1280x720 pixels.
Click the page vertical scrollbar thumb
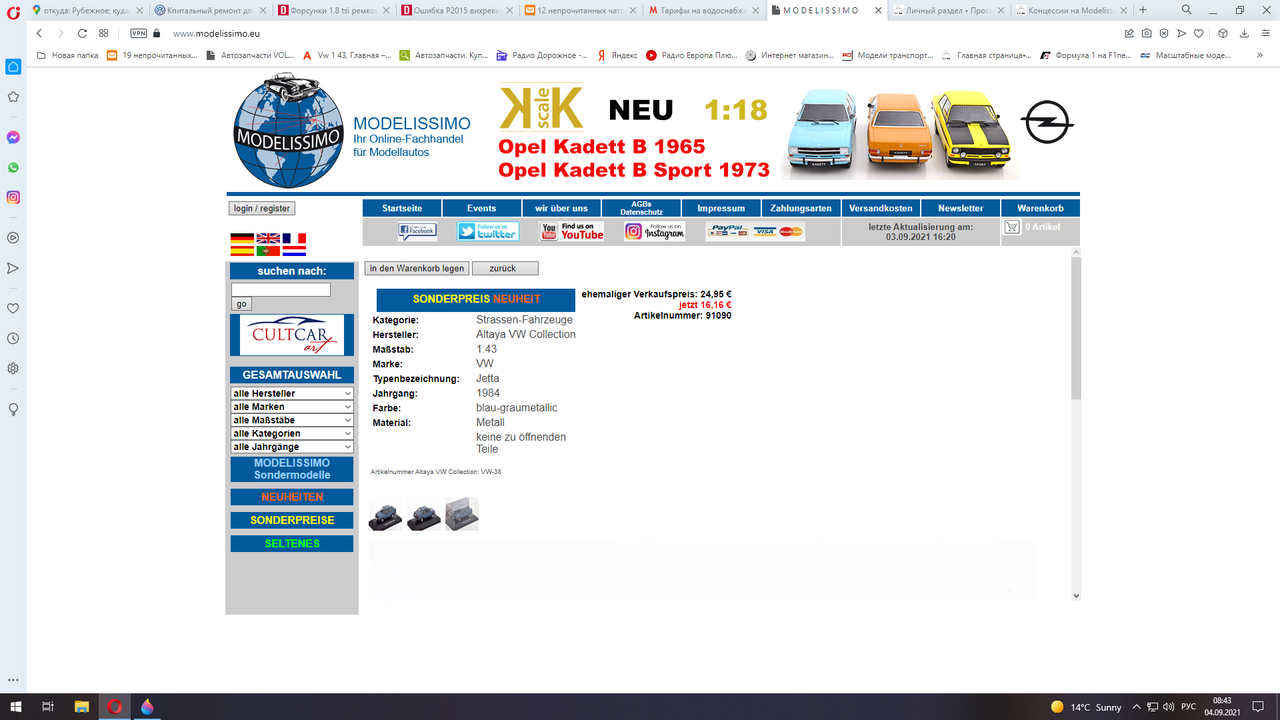(1076, 329)
